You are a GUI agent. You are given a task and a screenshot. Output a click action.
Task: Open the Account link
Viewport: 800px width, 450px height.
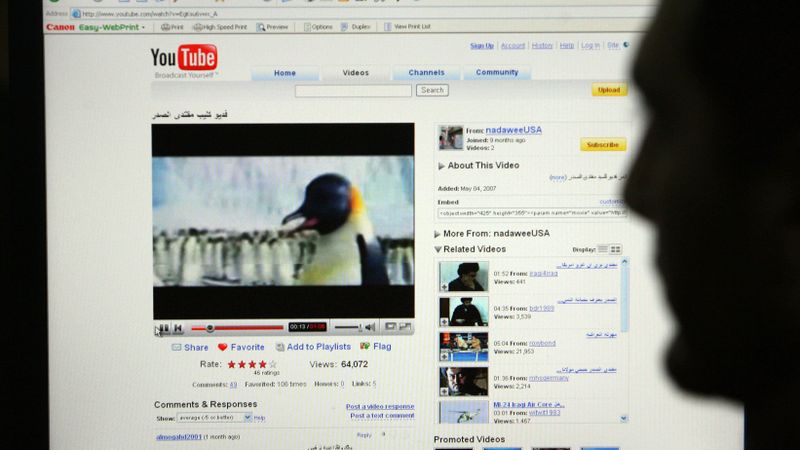(x=513, y=46)
